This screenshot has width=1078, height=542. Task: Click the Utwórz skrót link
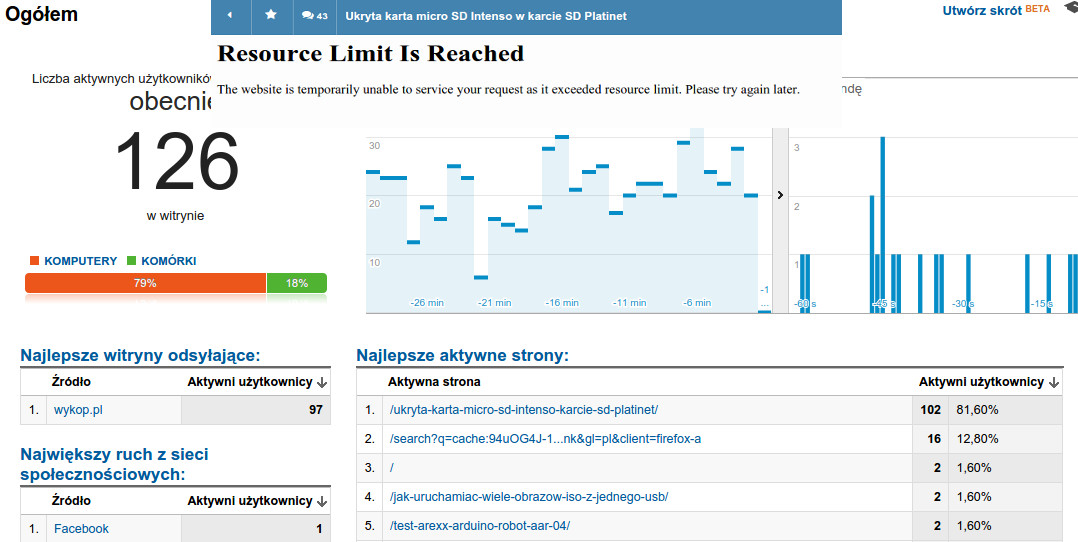point(982,11)
